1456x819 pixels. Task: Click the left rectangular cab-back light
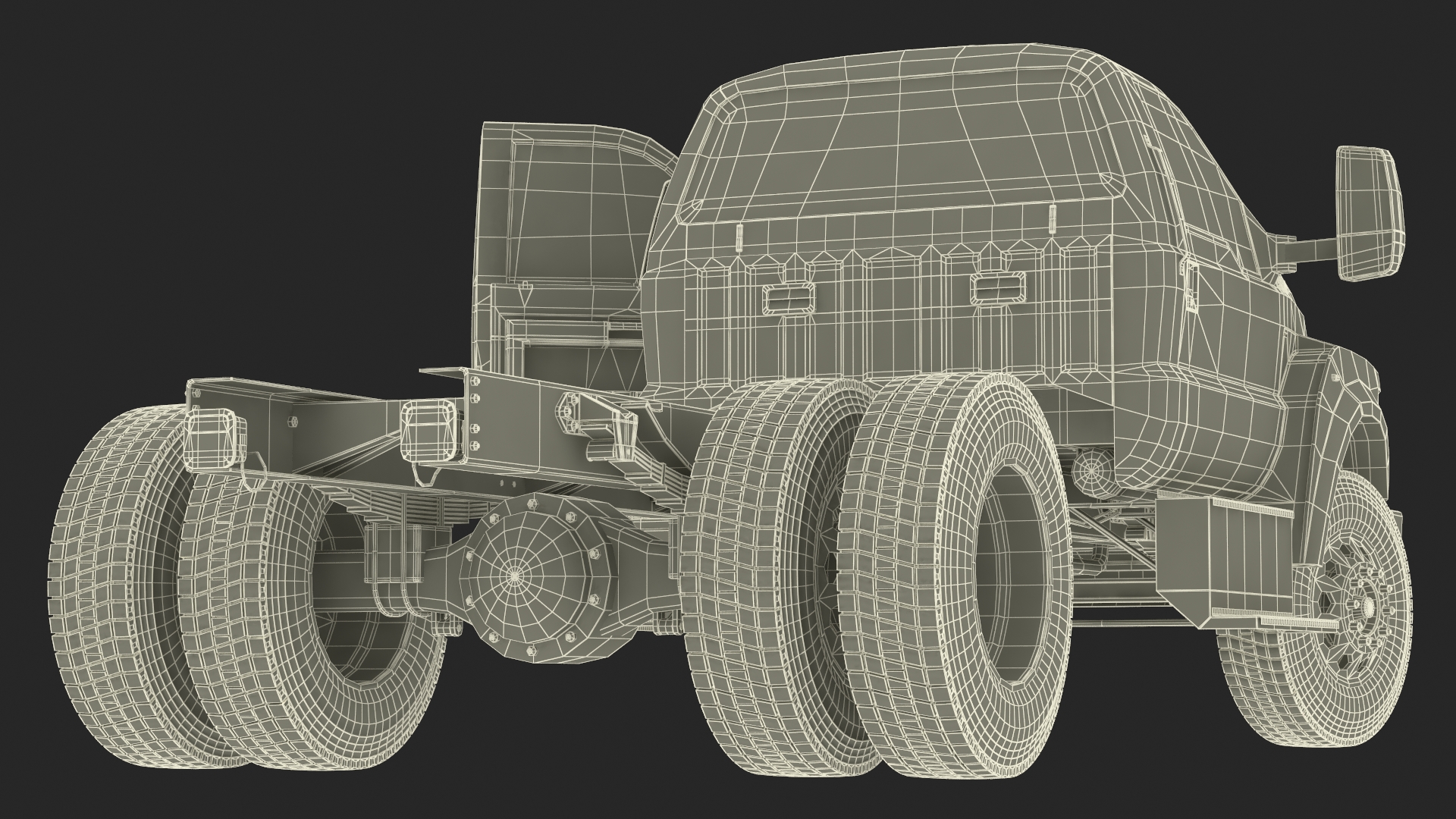[x=787, y=297]
